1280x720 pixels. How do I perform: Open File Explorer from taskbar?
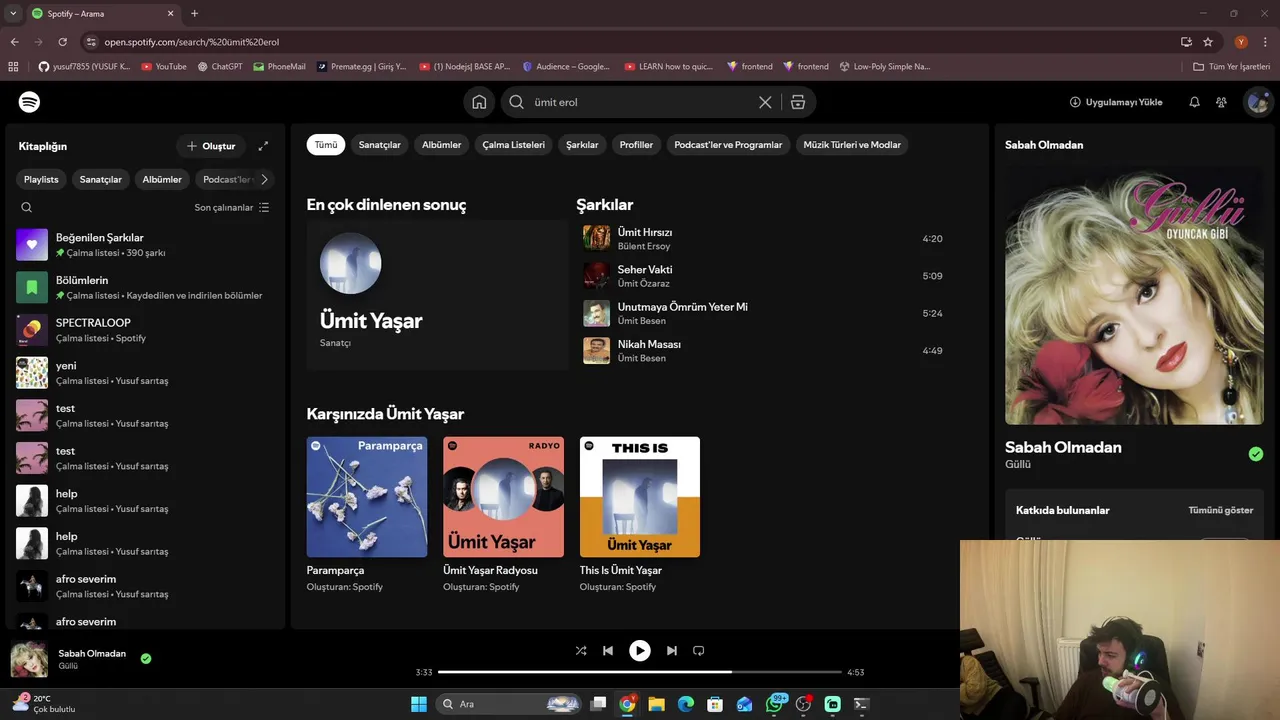point(656,704)
